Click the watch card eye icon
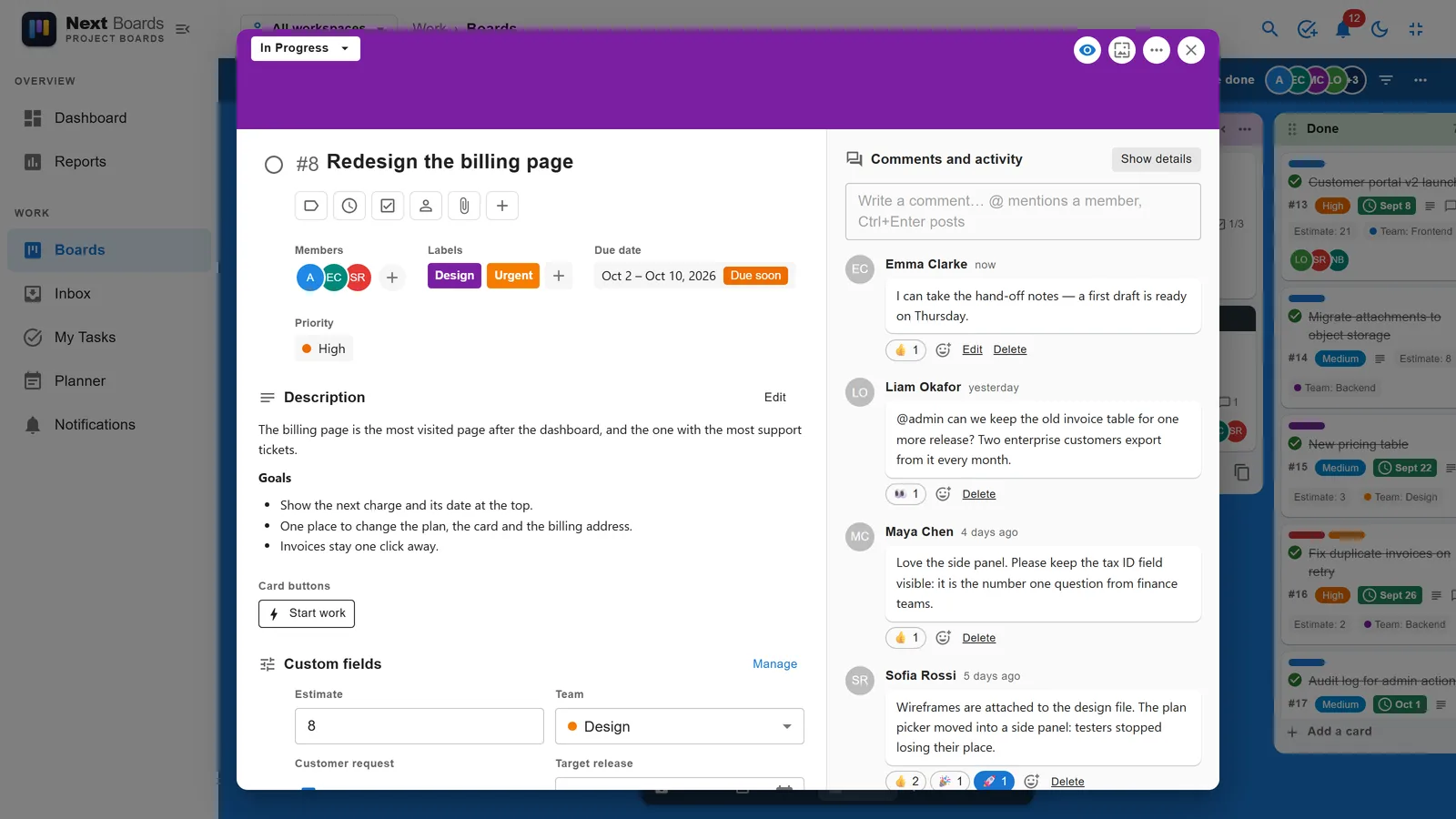Image resolution: width=1456 pixels, height=819 pixels. click(x=1087, y=50)
